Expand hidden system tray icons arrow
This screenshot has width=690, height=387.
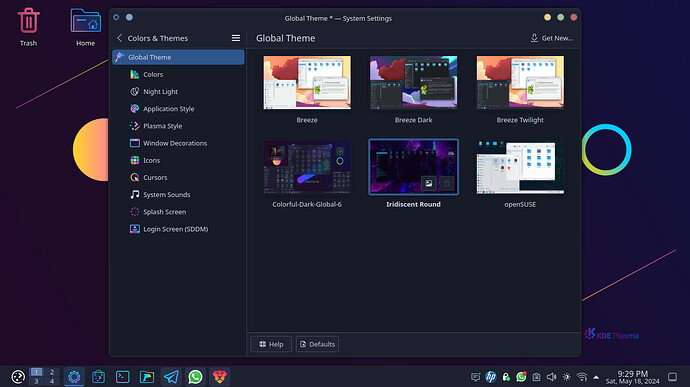click(x=596, y=377)
